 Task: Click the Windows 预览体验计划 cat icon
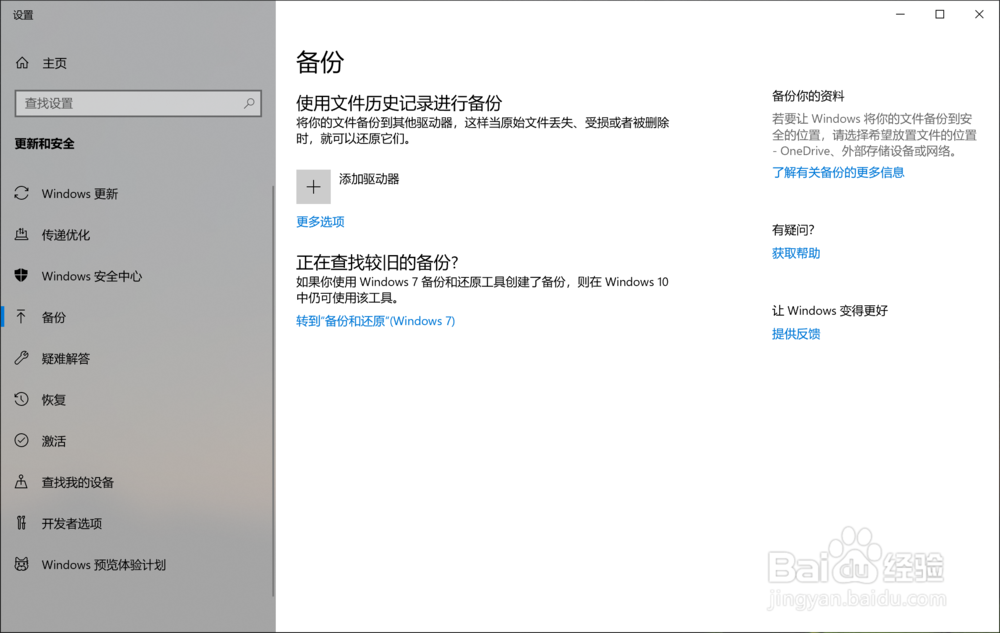tap(22, 564)
